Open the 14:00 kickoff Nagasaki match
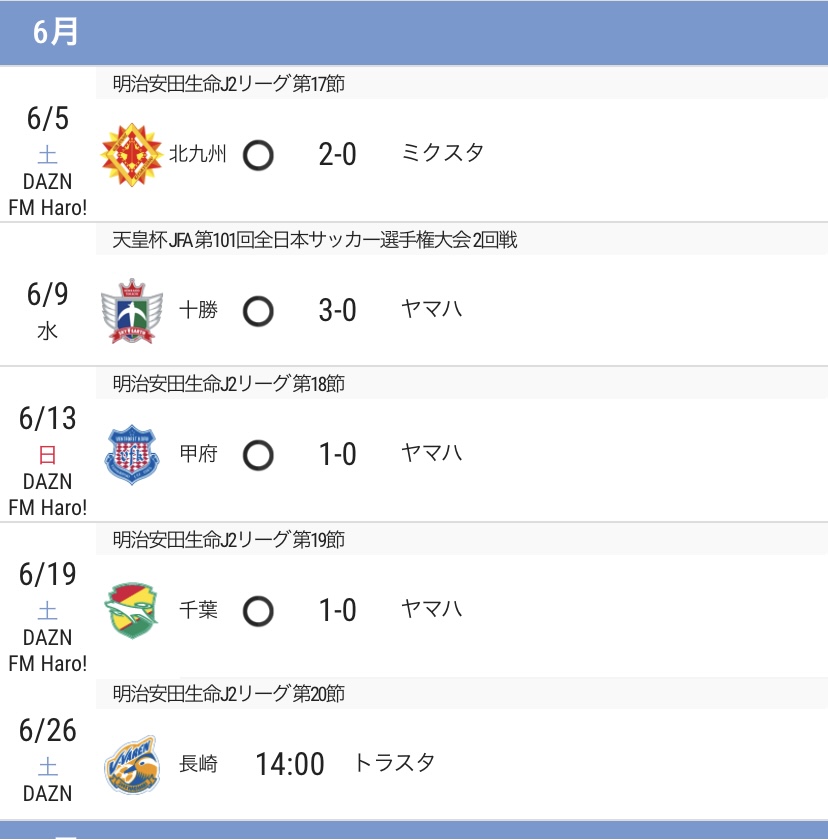The image size is (828, 839). (290, 764)
